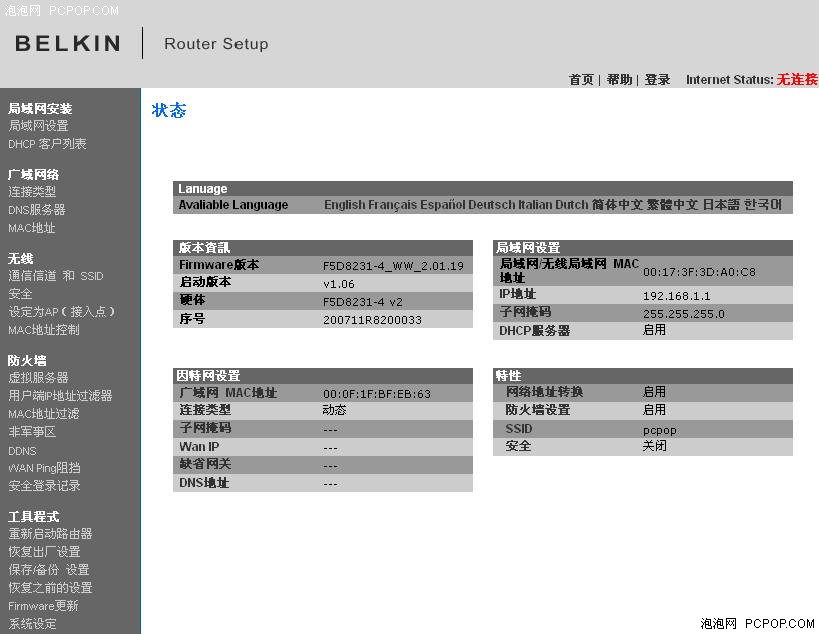The width and height of the screenshot is (819, 634).
Task: Switch language to Korean 한국어
Action: coord(763,205)
